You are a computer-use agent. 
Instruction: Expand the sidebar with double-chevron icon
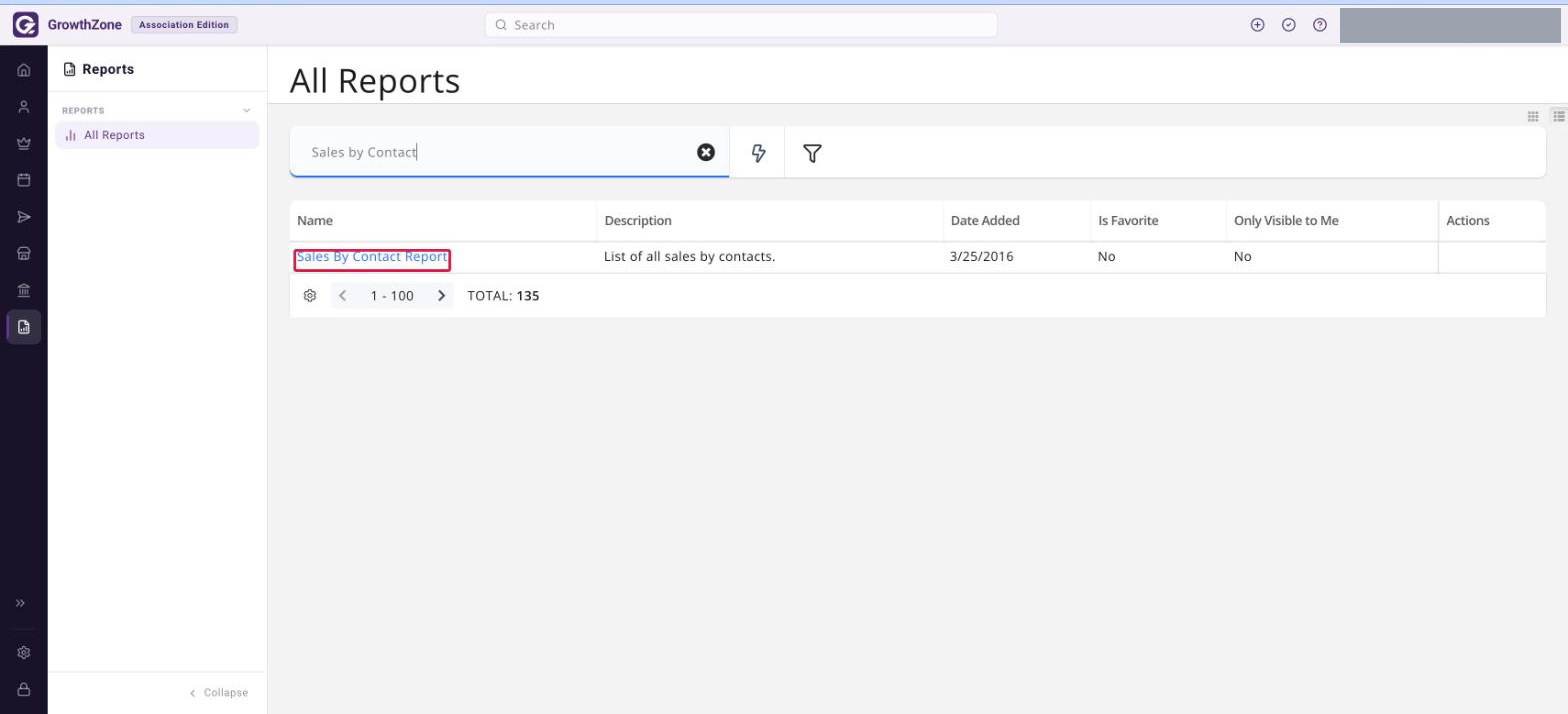(x=20, y=603)
